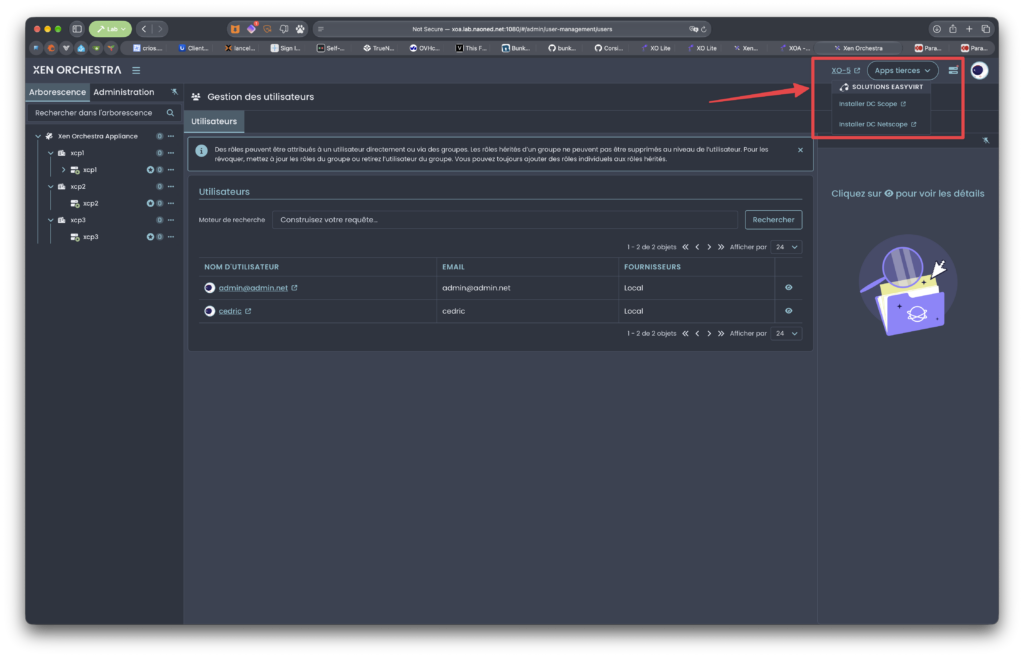
Task: Click the Rechercher button
Action: click(773, 220)
